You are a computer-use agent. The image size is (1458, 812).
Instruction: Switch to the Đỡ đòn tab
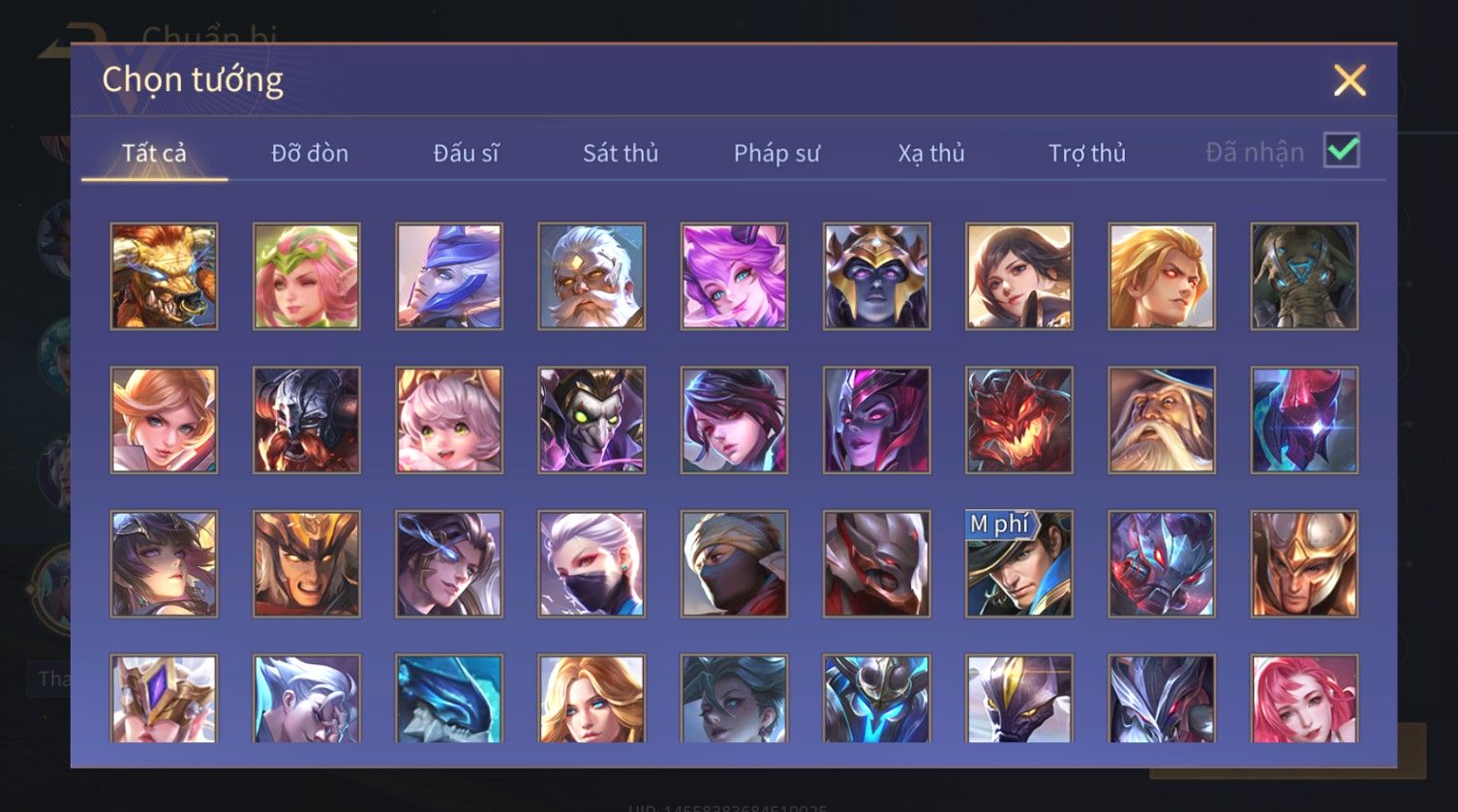[x=310, y=153]
